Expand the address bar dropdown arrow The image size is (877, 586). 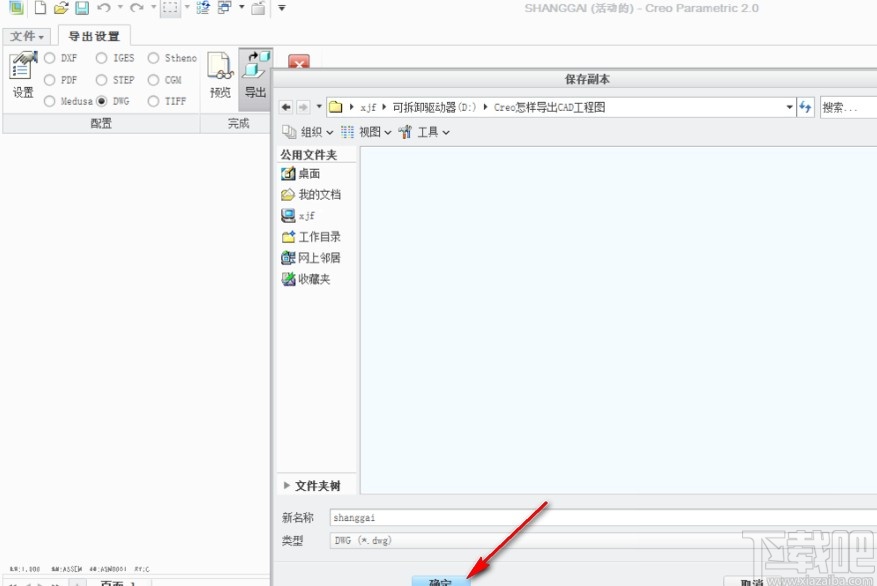pyautogui.click(x=789, y=107)
